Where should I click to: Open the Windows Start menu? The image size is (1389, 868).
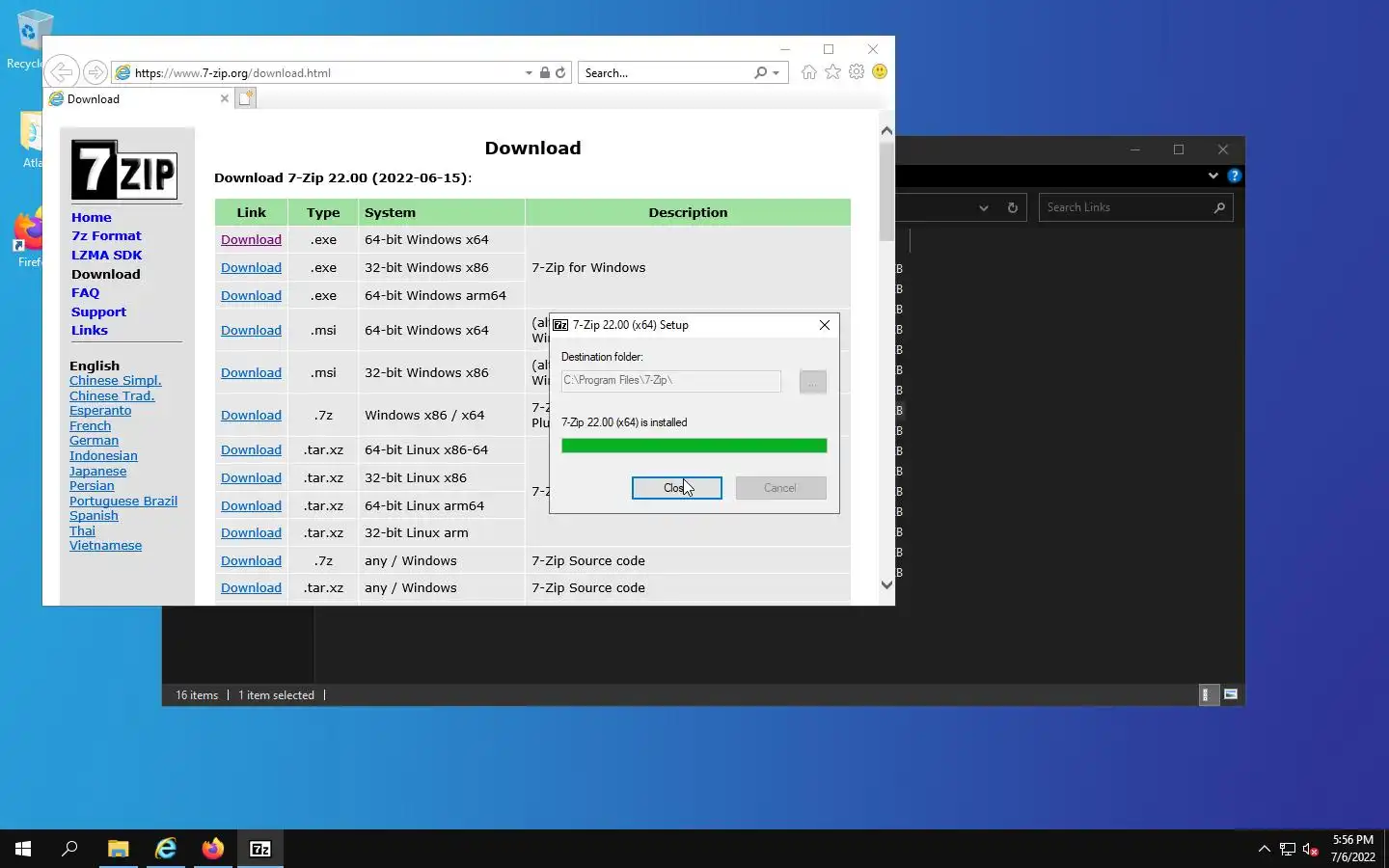pos(23,849)
